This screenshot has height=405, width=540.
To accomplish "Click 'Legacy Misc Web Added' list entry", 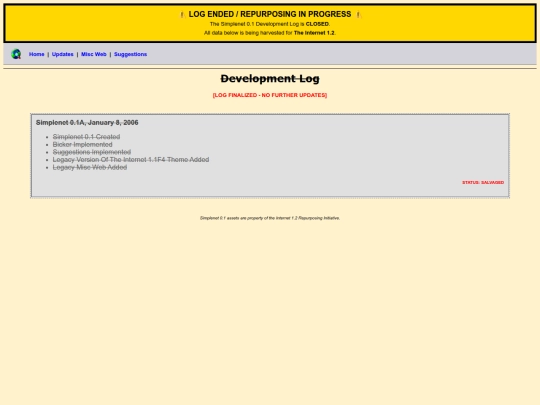I will coord(90,167).
